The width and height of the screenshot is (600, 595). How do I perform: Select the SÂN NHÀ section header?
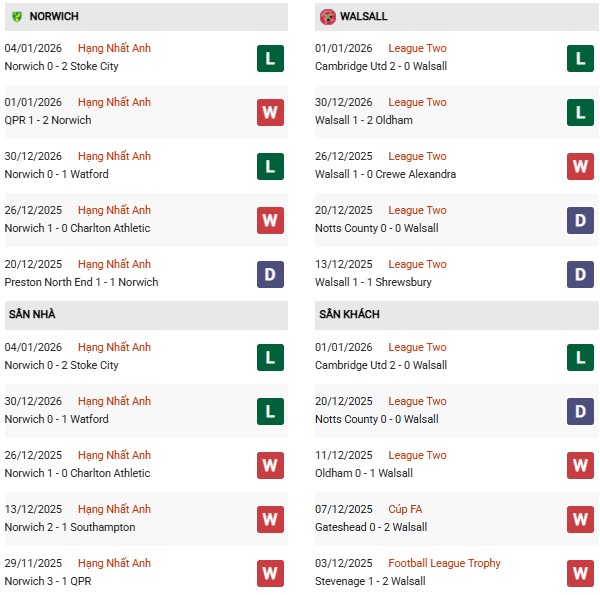pos(32,315)
